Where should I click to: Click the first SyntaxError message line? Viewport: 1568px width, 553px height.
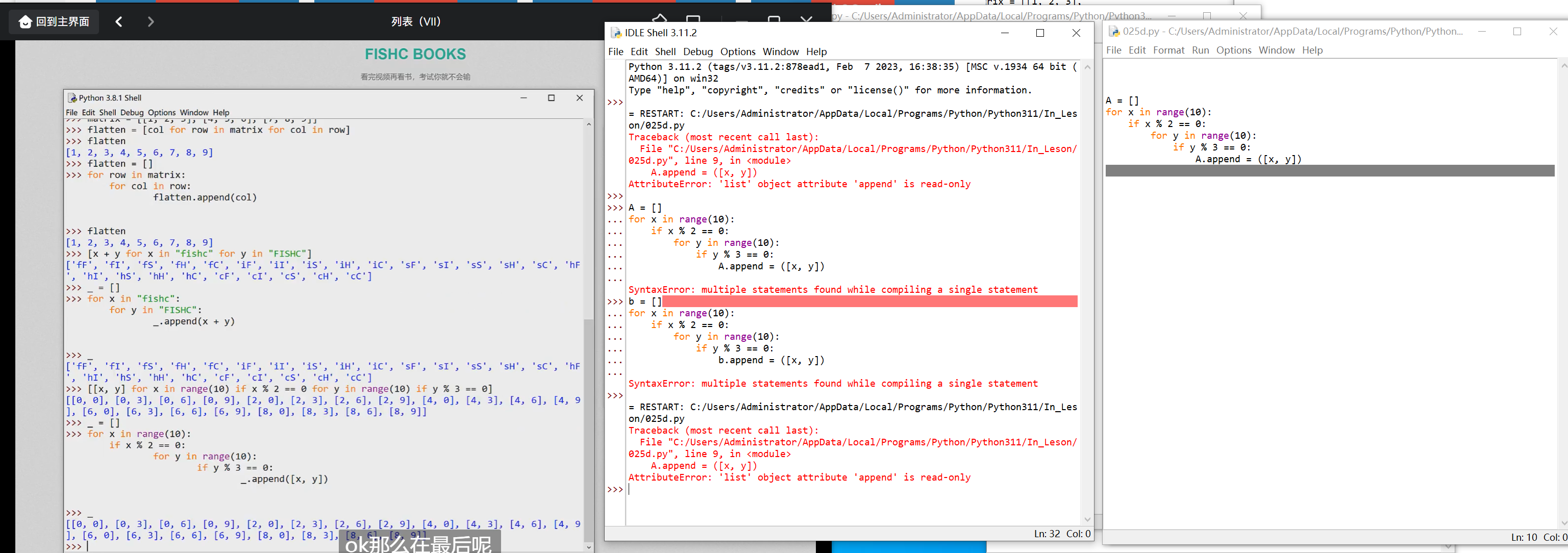[833, 290]
